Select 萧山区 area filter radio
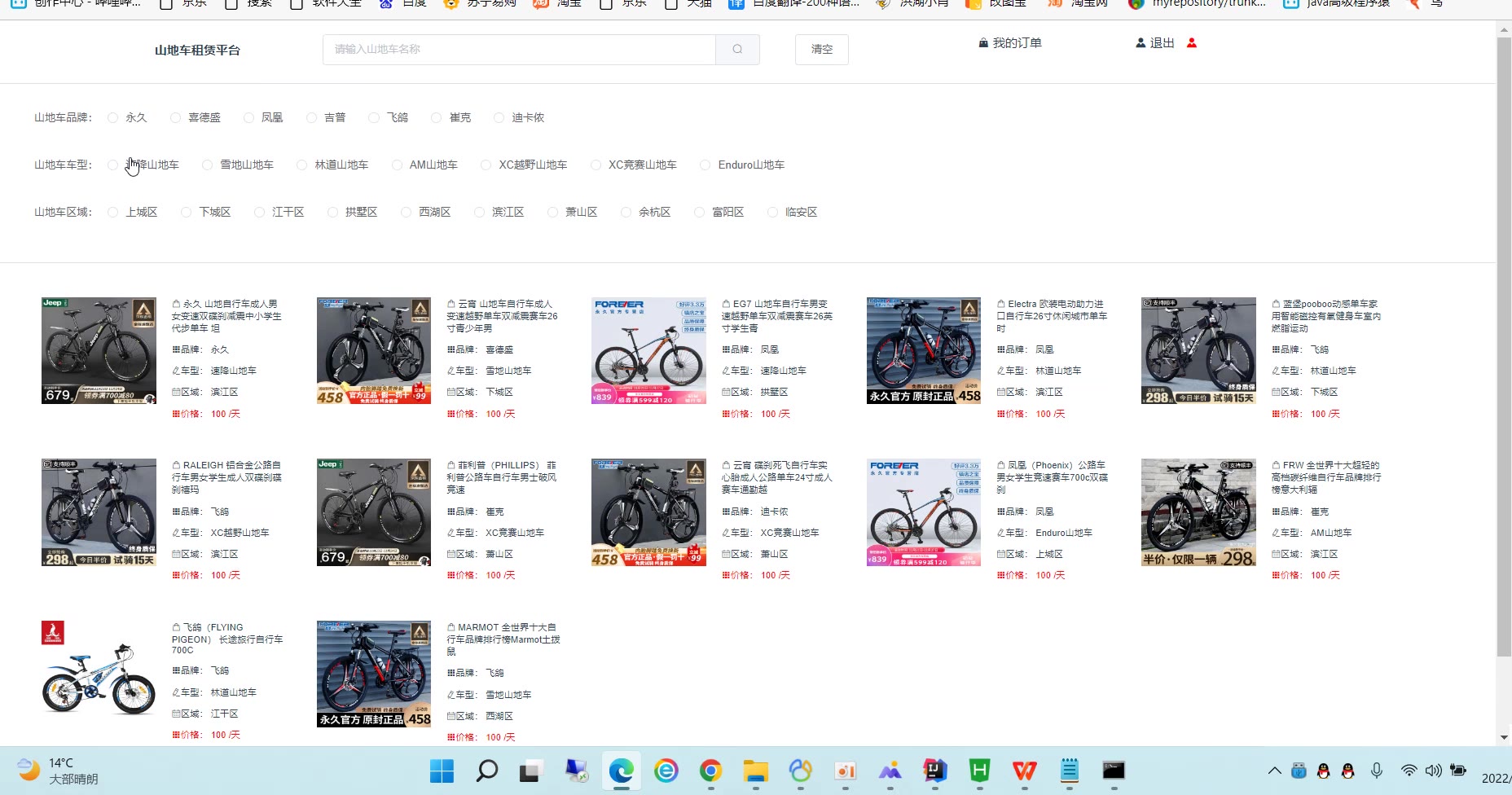Image resolution: width=1512 pixels, height=795 pixels. (x=552, y=213)
